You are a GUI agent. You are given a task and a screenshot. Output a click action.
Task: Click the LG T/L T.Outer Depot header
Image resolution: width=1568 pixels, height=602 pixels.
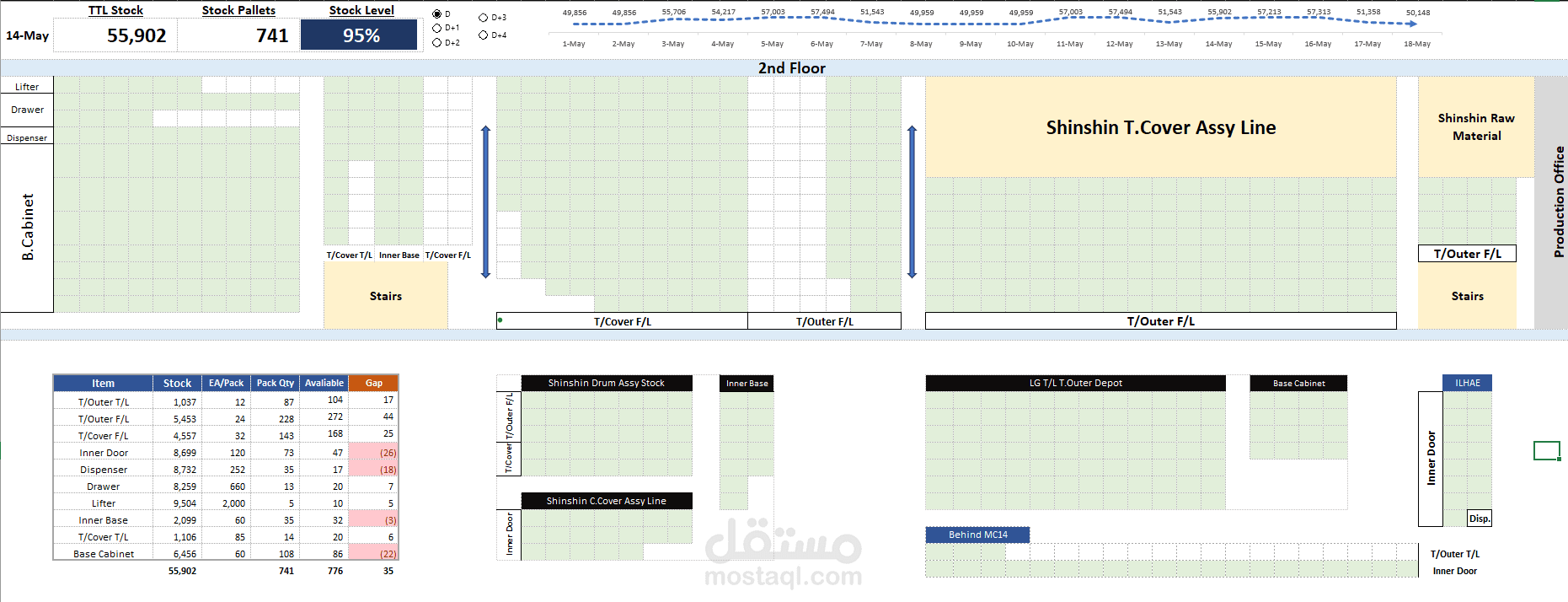pyautogui.click(x=1075, y=383)
